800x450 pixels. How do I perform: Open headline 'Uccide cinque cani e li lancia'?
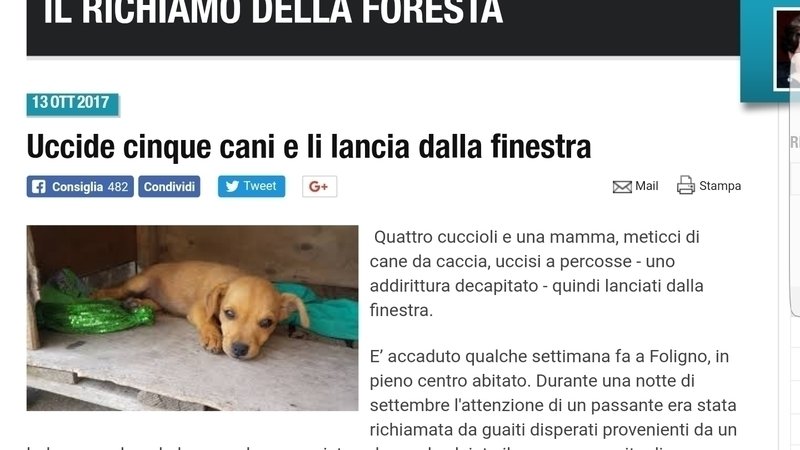[x=309, y=146]
